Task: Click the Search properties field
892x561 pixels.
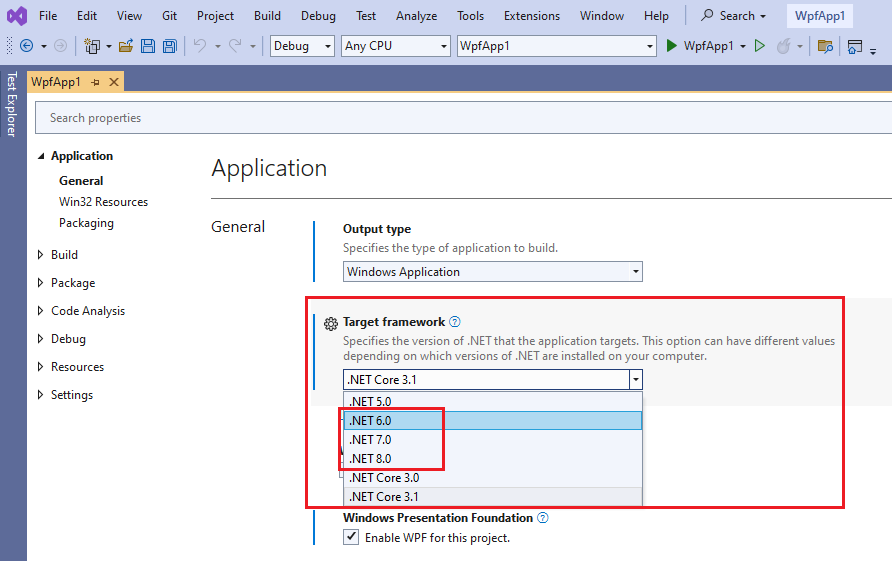Action: pos(464,118)
